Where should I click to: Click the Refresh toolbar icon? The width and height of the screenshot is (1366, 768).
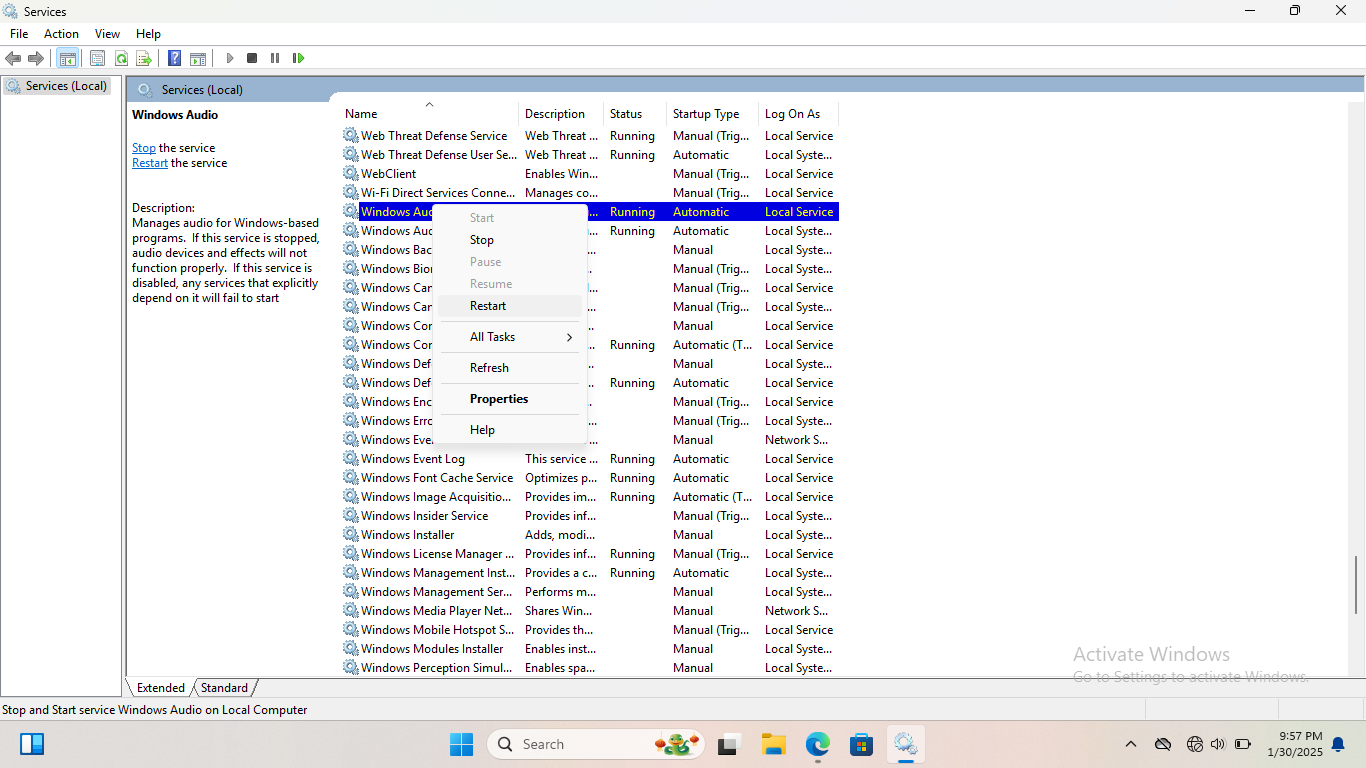(x=121, y=58)
